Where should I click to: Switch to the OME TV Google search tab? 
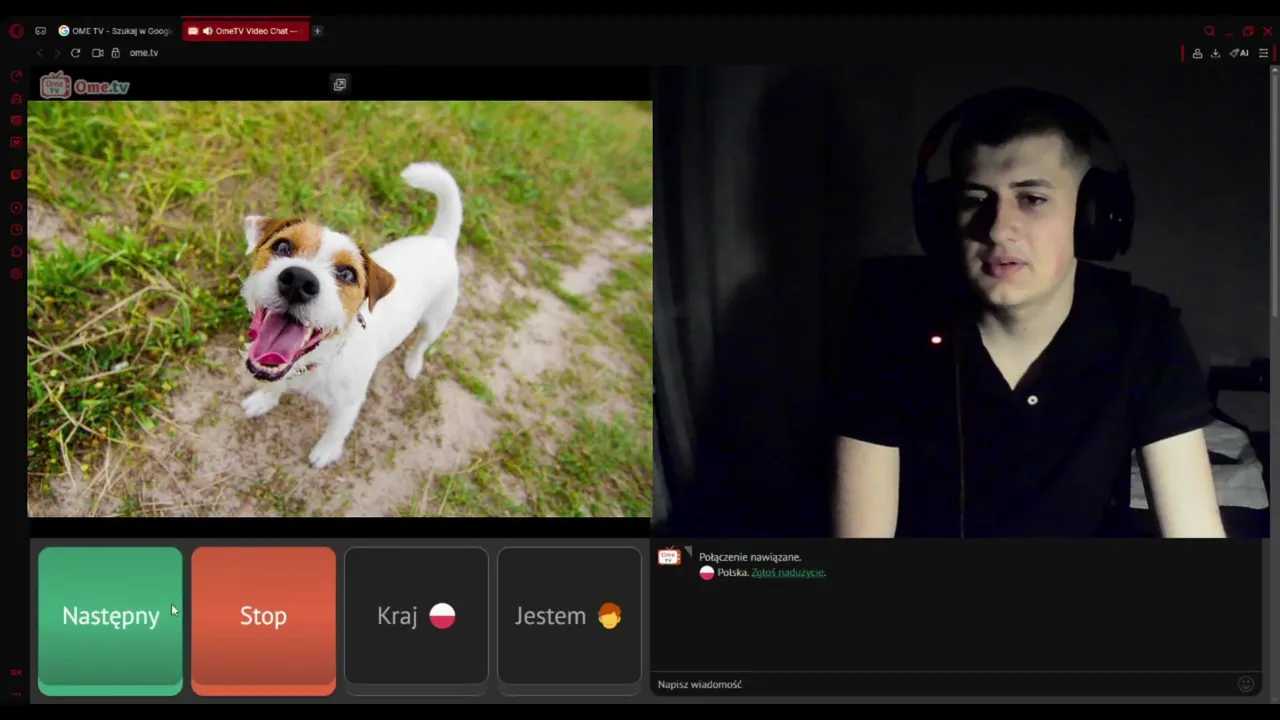[114, 31]
